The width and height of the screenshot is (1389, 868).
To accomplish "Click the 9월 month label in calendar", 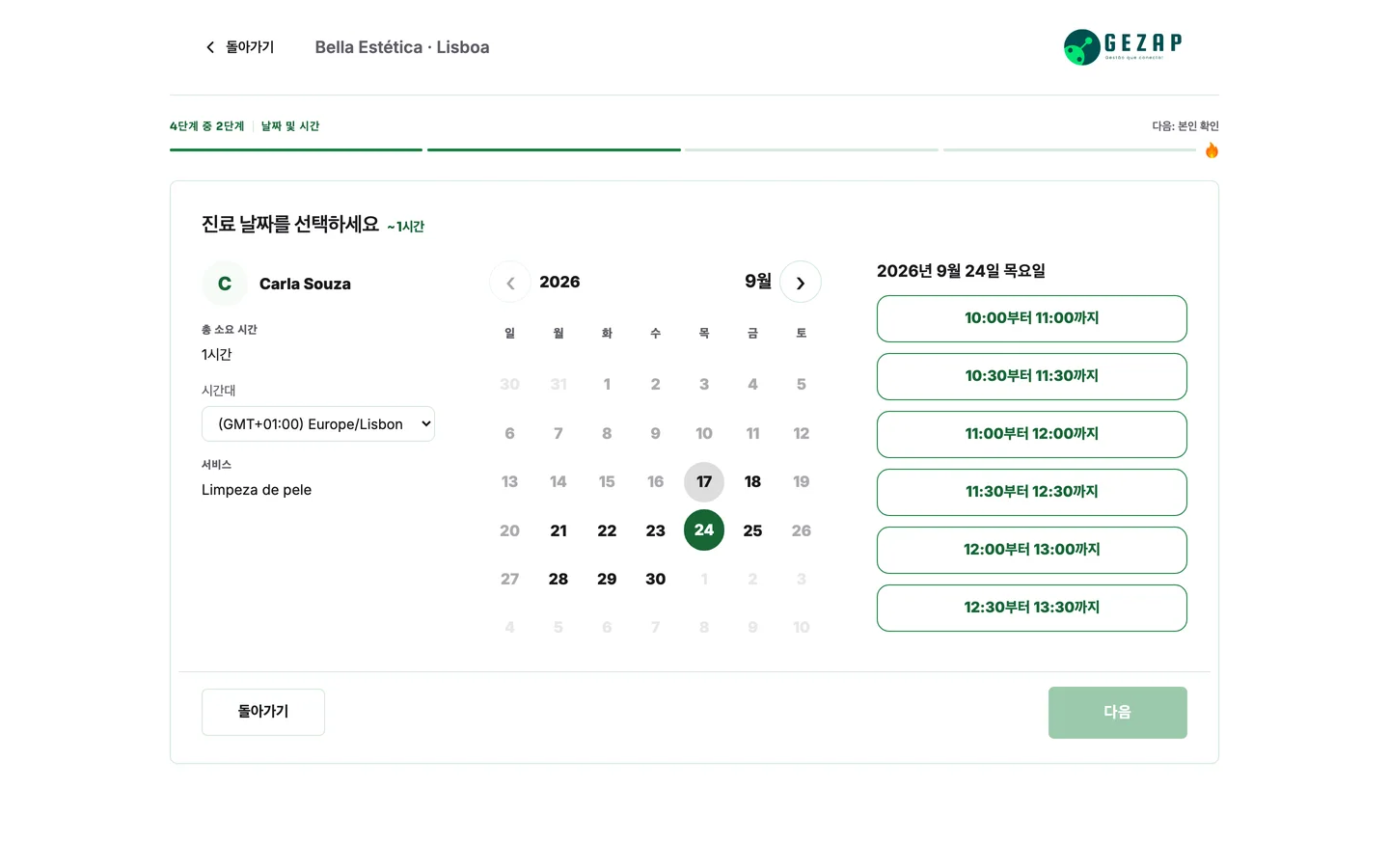I will (758, 282).
